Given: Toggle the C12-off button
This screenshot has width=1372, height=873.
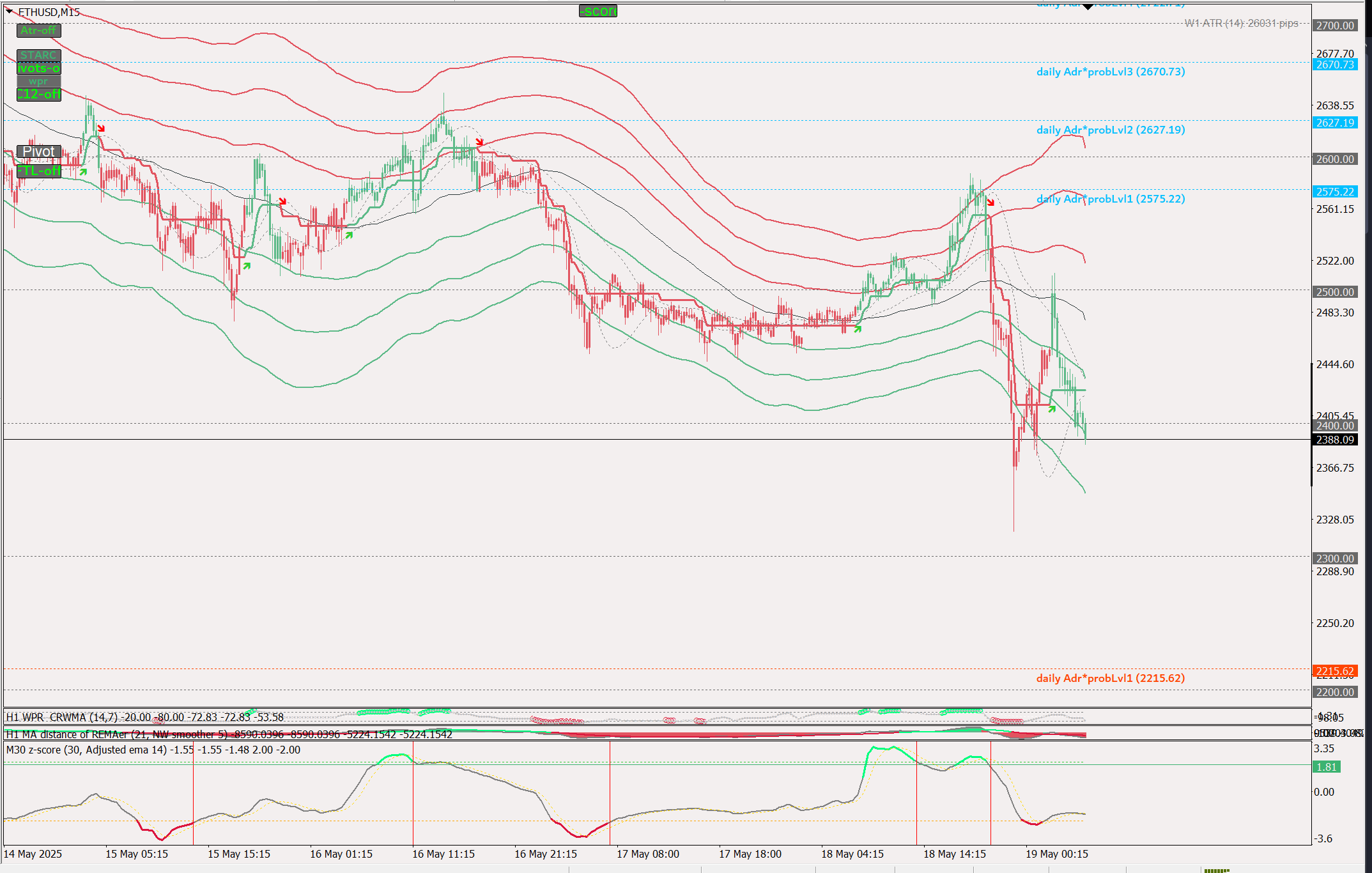Looking at the screenshot, I should 38,94.
